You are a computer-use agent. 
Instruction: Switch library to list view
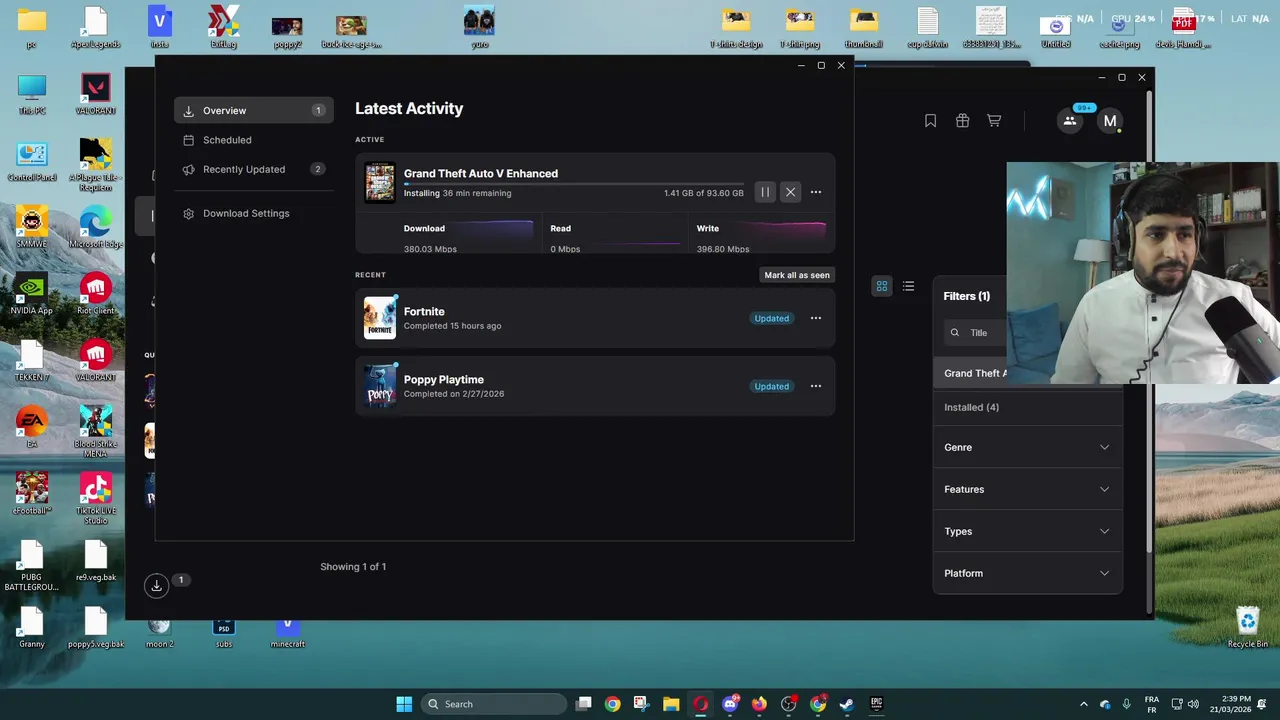908,286
